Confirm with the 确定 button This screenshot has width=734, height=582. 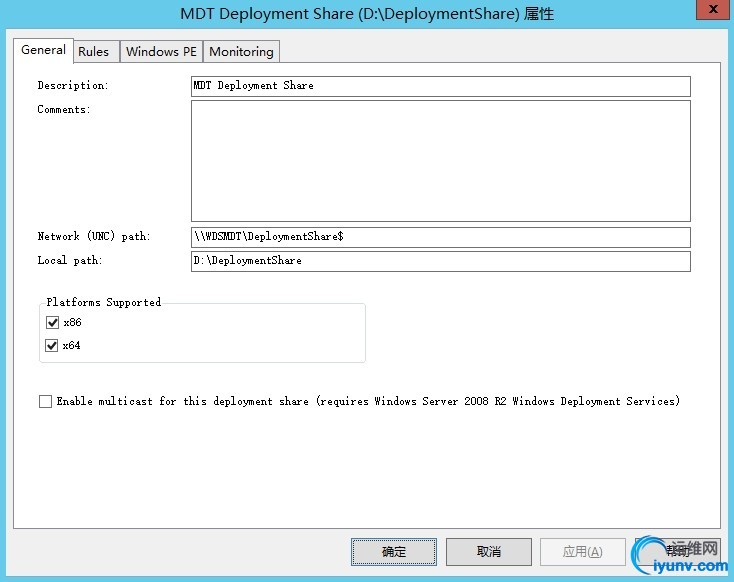(x=394, y=552)
